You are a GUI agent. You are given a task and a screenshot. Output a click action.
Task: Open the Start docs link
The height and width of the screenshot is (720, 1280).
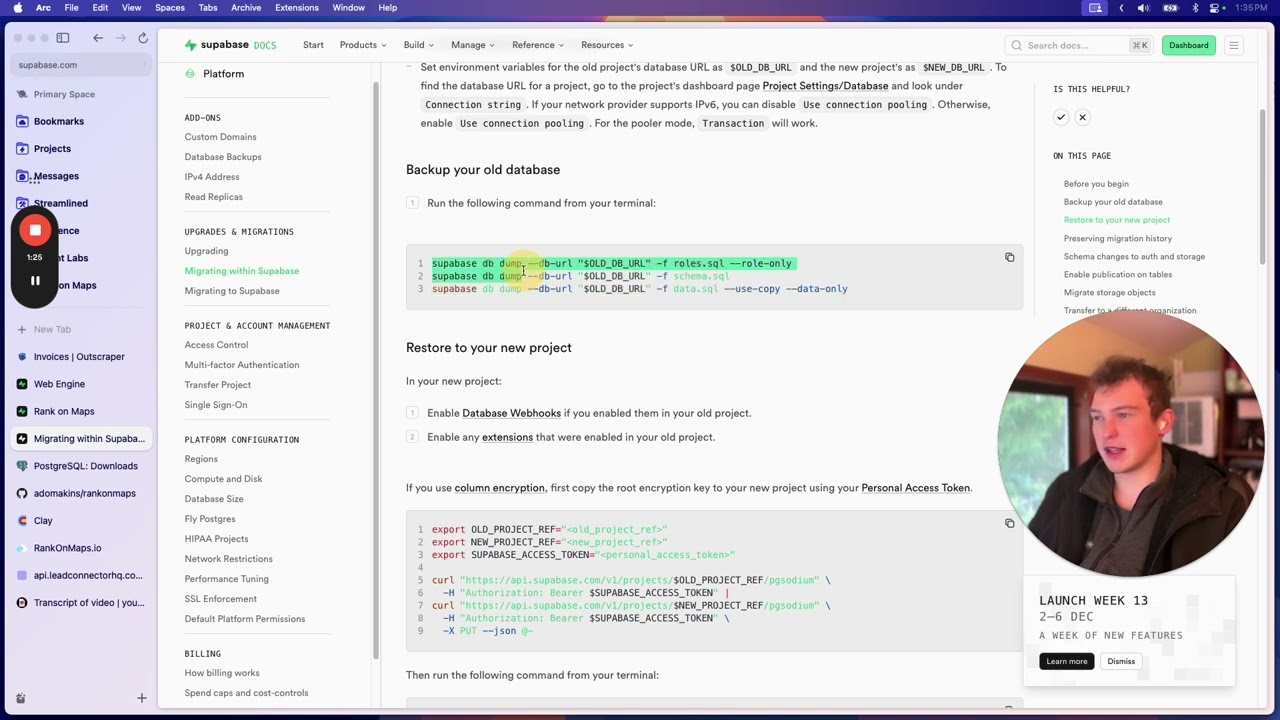313,45
